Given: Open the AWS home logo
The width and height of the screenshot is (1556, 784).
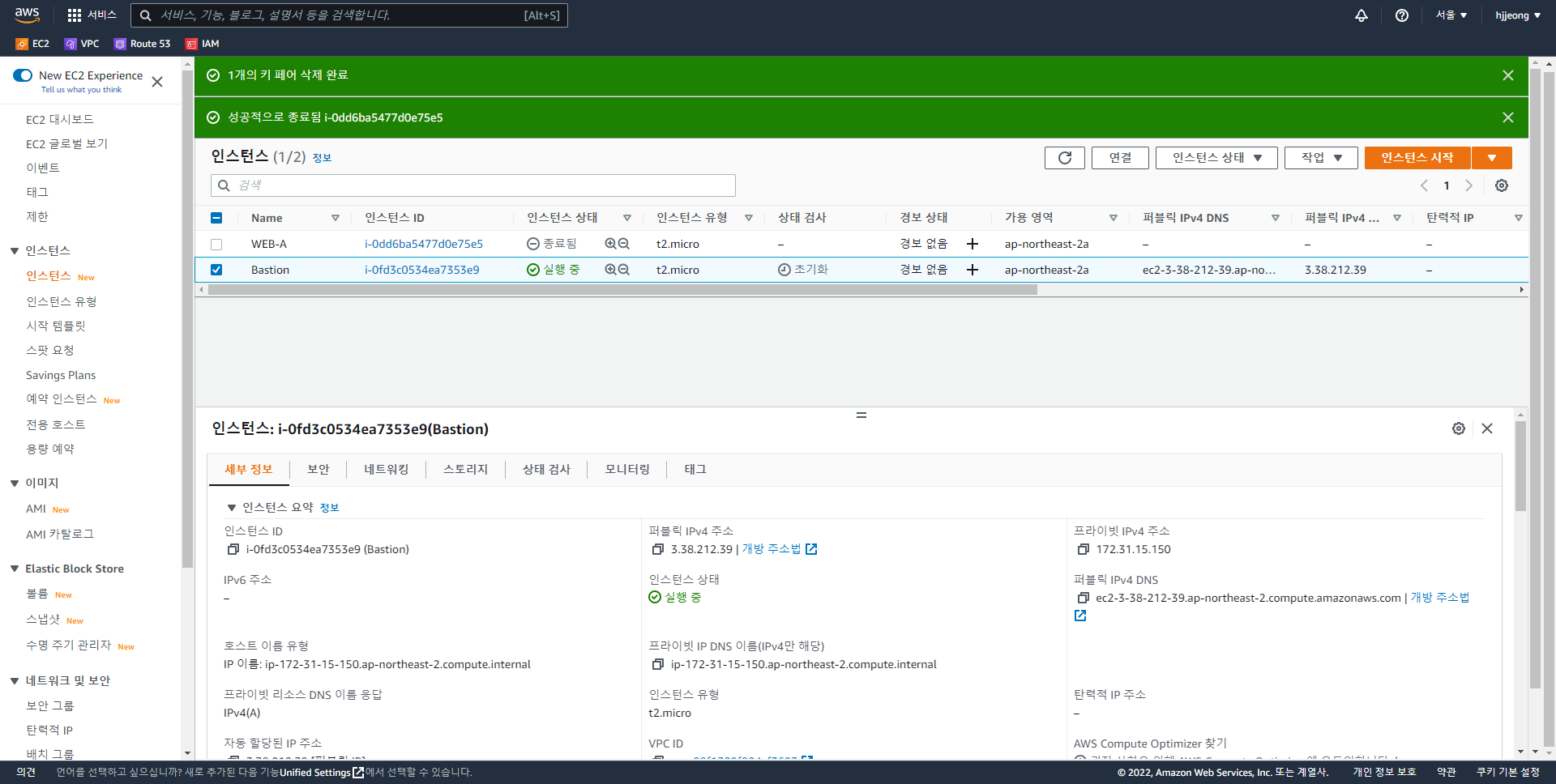Looking at the screenshot, I should coord(27,15).
